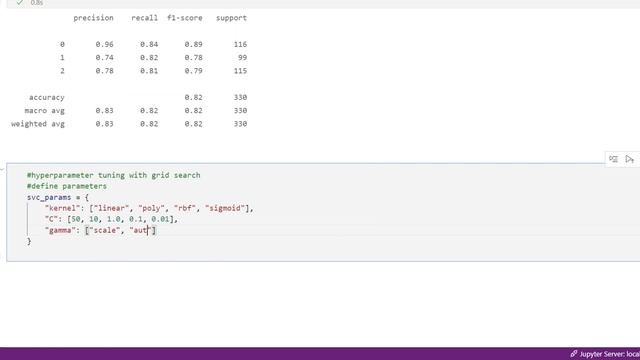Click the "poly" string in kernel list
Viewport: 640px width, 360px height.
coord(151,208)
